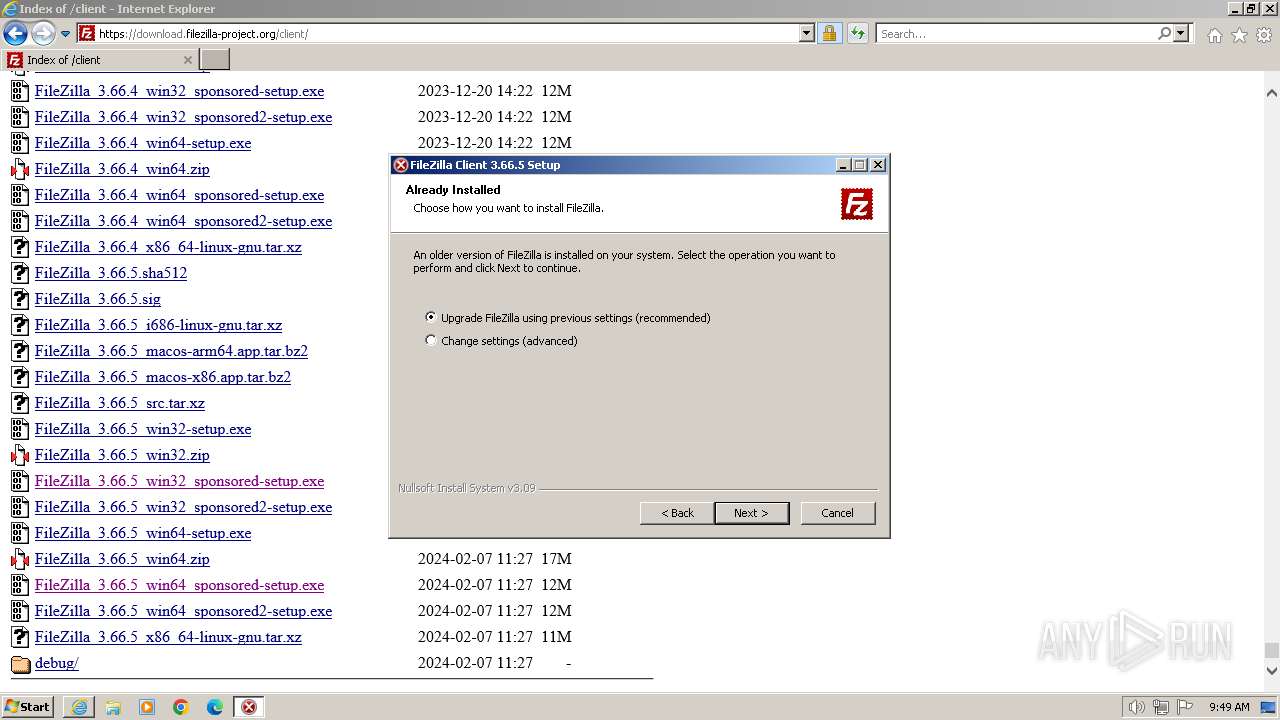Click the security lock icon in address bar
The height and width of the screenshot is (720, 1280).
(x=830, y=33)
